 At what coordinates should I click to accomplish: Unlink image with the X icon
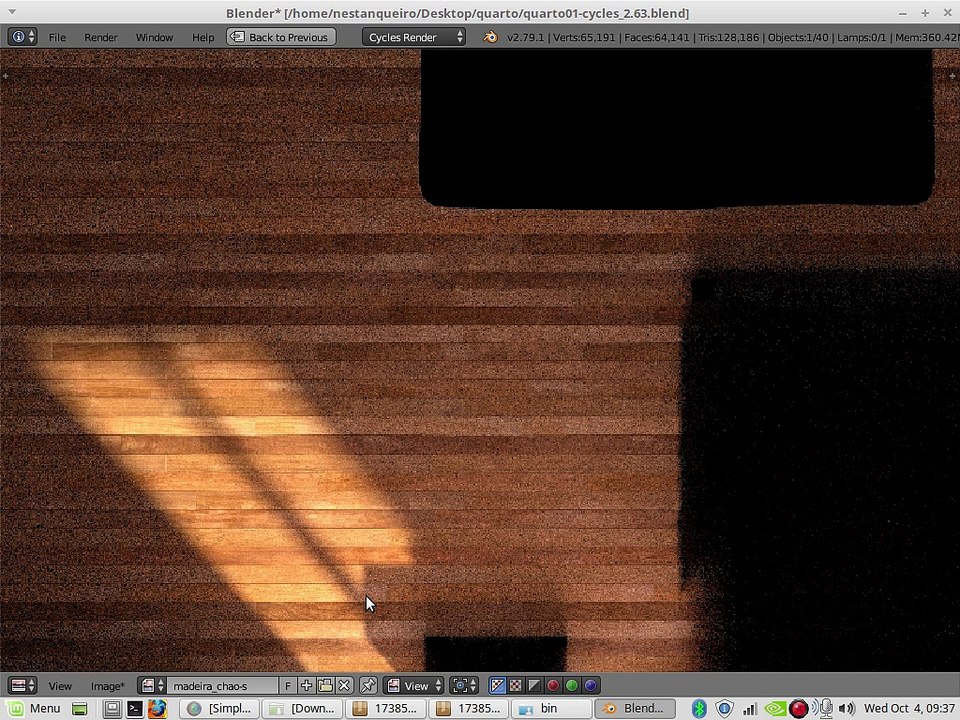pos(344,686)
